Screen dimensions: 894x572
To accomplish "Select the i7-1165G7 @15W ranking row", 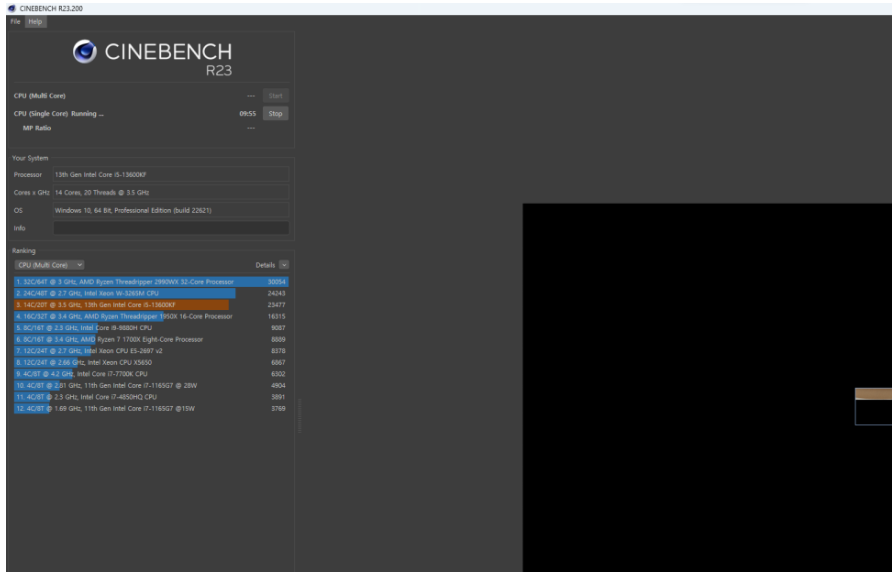I will point(151,408).
